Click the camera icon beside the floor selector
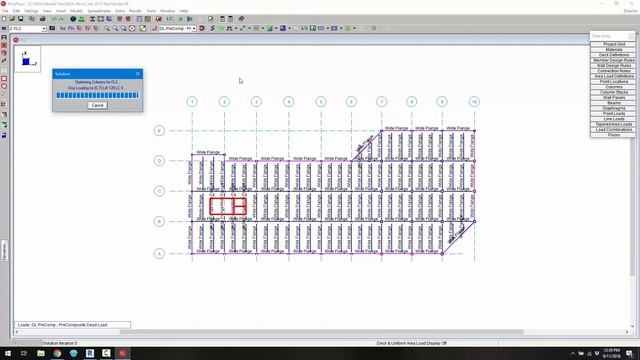 pos(52,28)
